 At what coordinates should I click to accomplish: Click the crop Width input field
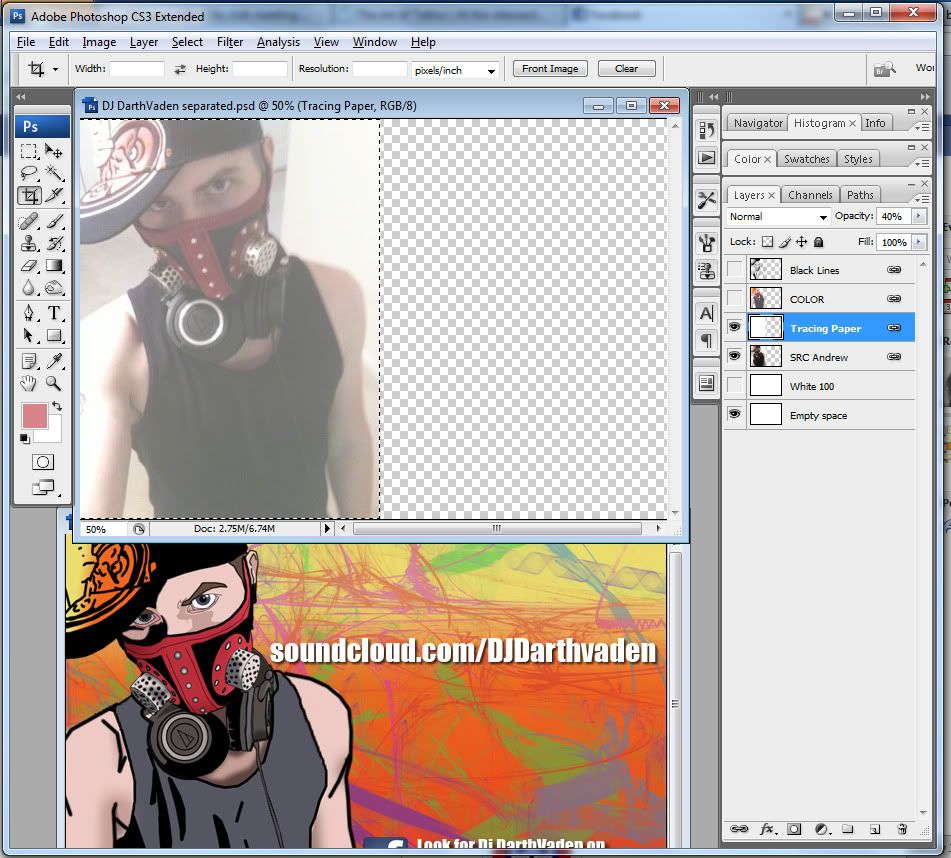pos(136,69)
